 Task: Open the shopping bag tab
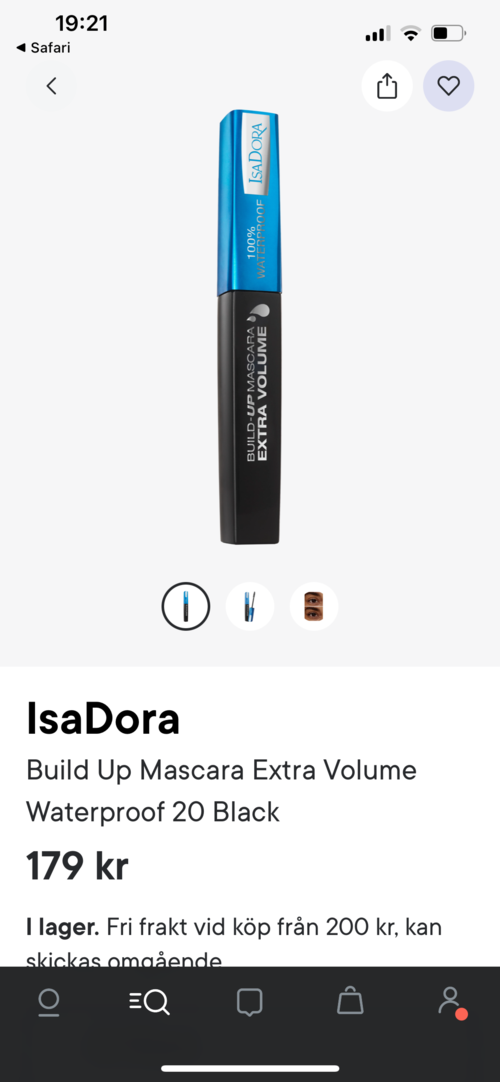coord(350,1001)
